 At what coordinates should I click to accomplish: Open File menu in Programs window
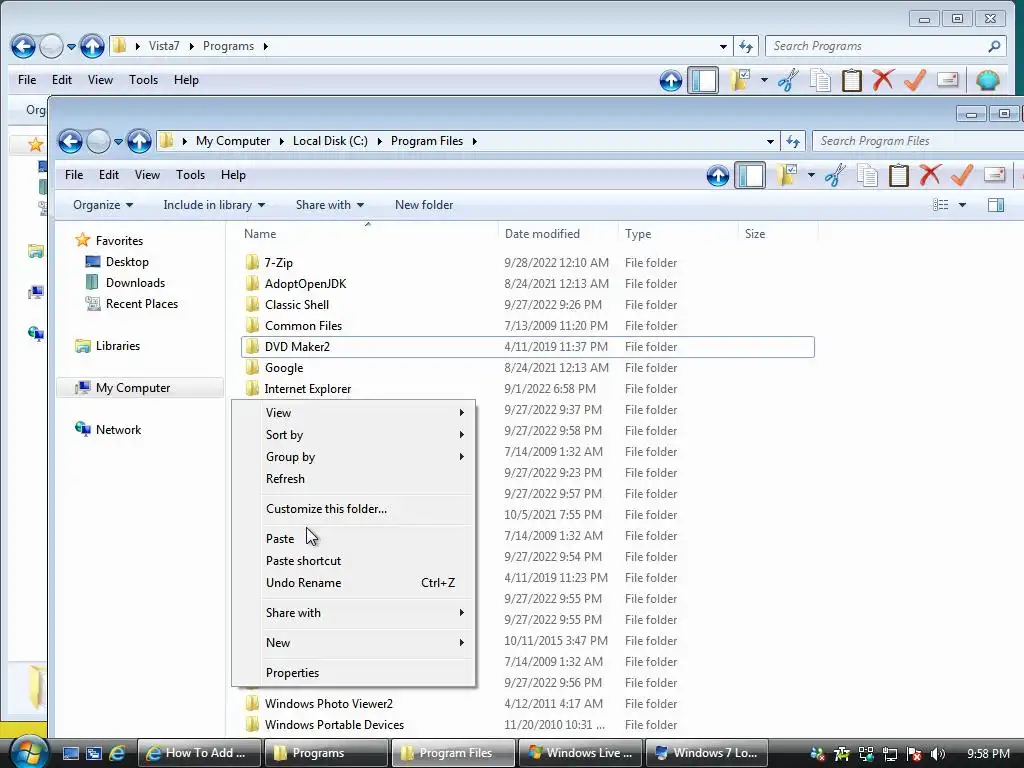pos(27,80)
